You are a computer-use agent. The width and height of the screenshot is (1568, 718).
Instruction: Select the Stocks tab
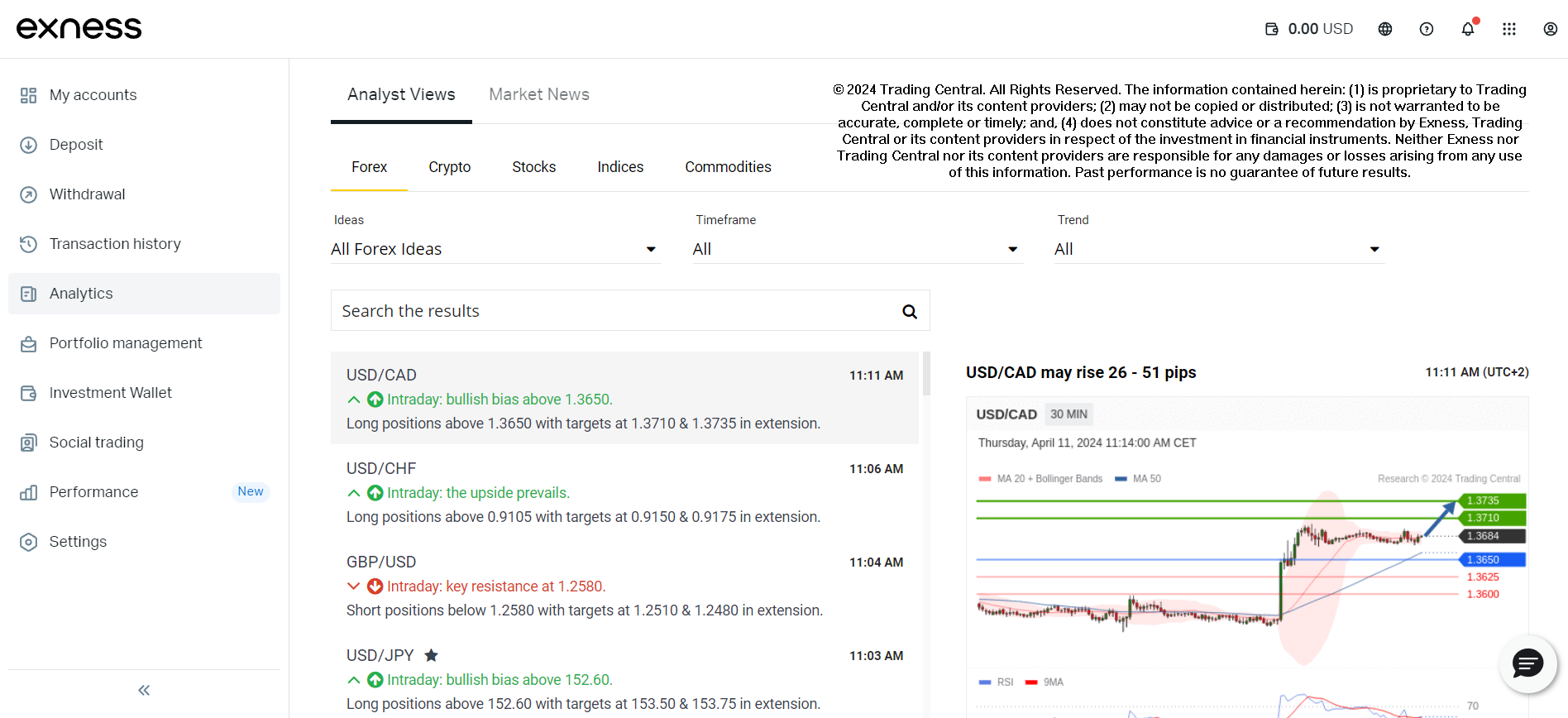pyautogui.click(x=534, y=167)
